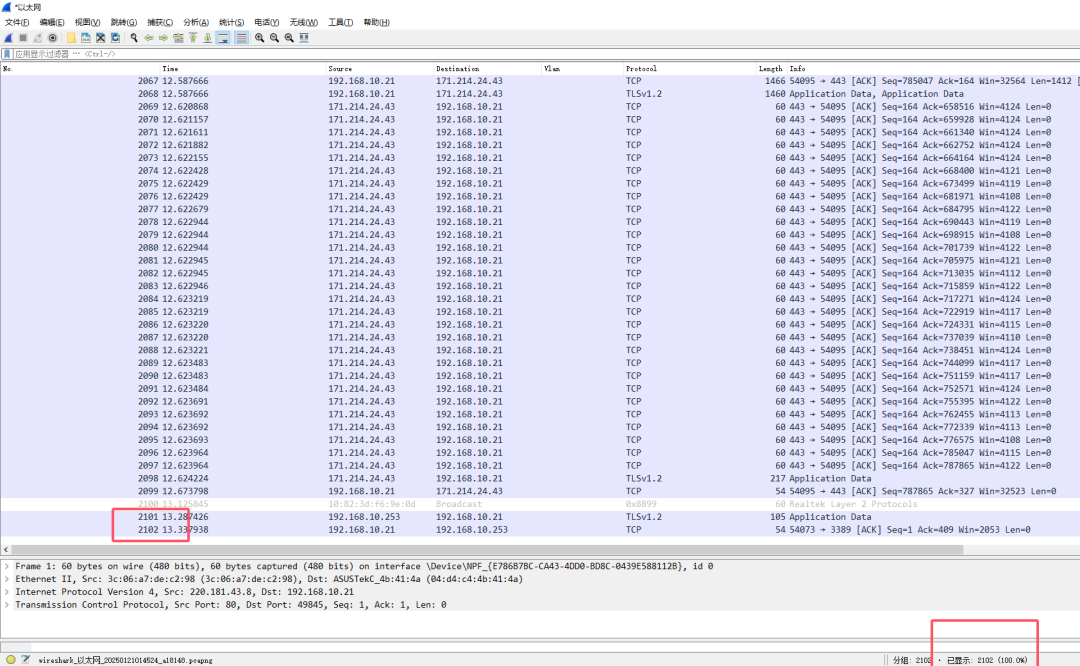Select packet 2068 Application Data, Application Data
Viewport: 1080px width, 666px height.
pos(540,94)
